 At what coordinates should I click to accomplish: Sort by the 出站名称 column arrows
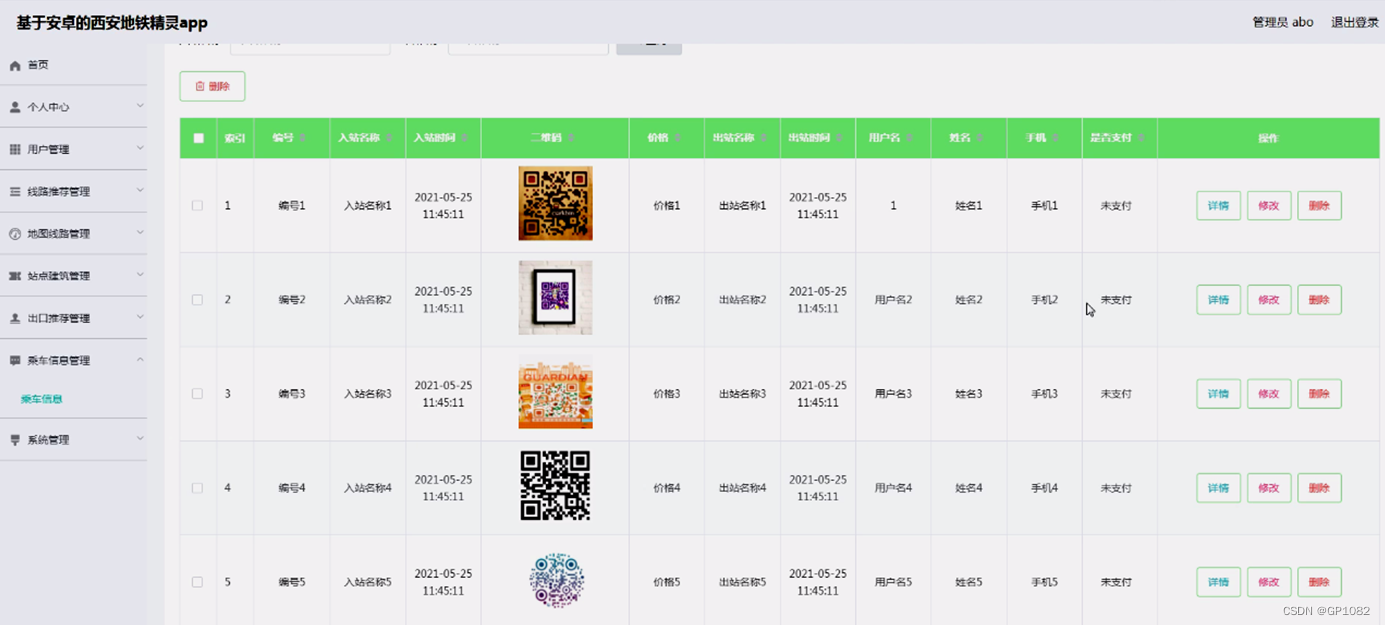click(764, 138)
